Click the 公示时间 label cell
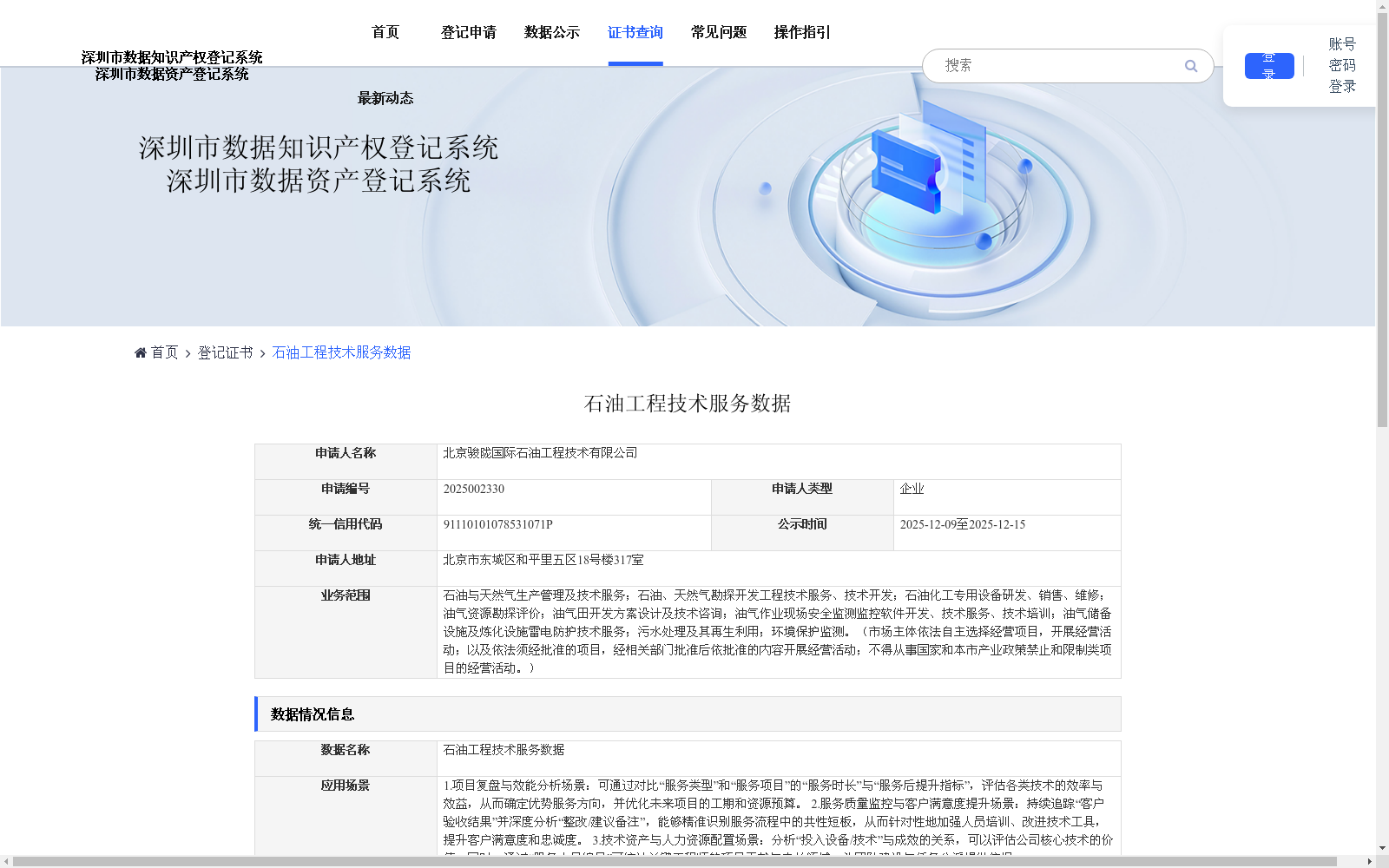 point(802,533)
